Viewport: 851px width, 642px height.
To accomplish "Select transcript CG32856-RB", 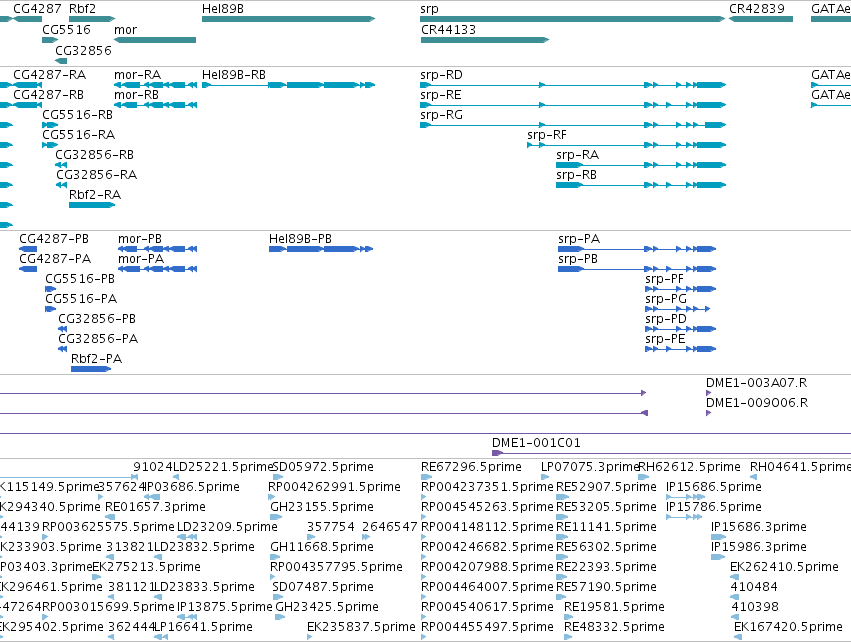I will point(94,155).
